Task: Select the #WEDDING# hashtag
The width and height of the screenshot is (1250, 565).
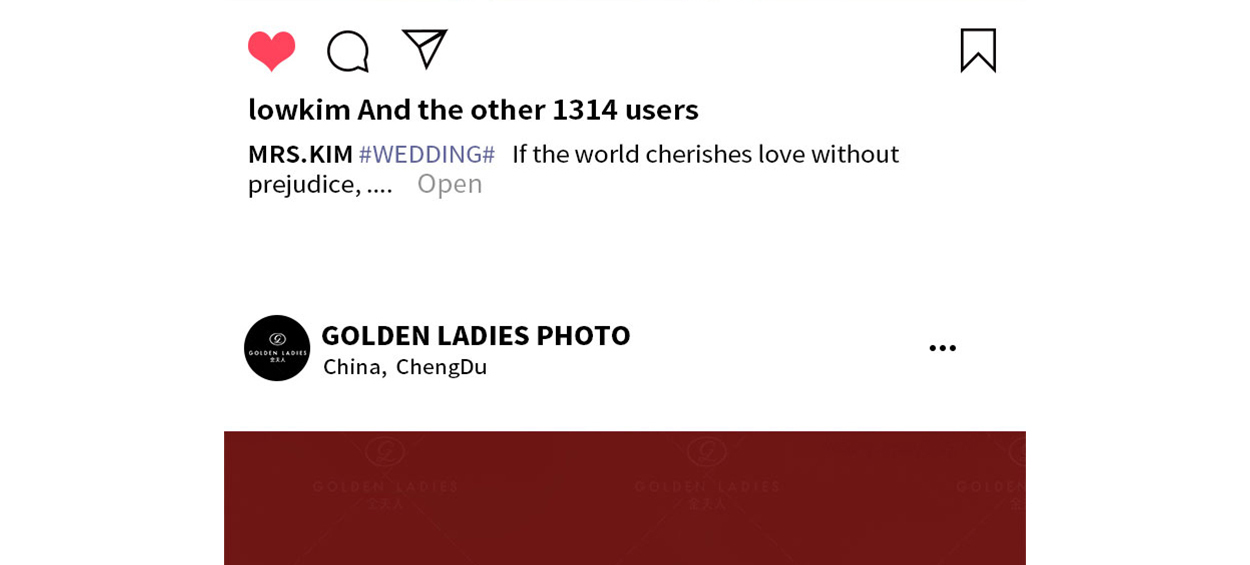Action: coord(427,154)
